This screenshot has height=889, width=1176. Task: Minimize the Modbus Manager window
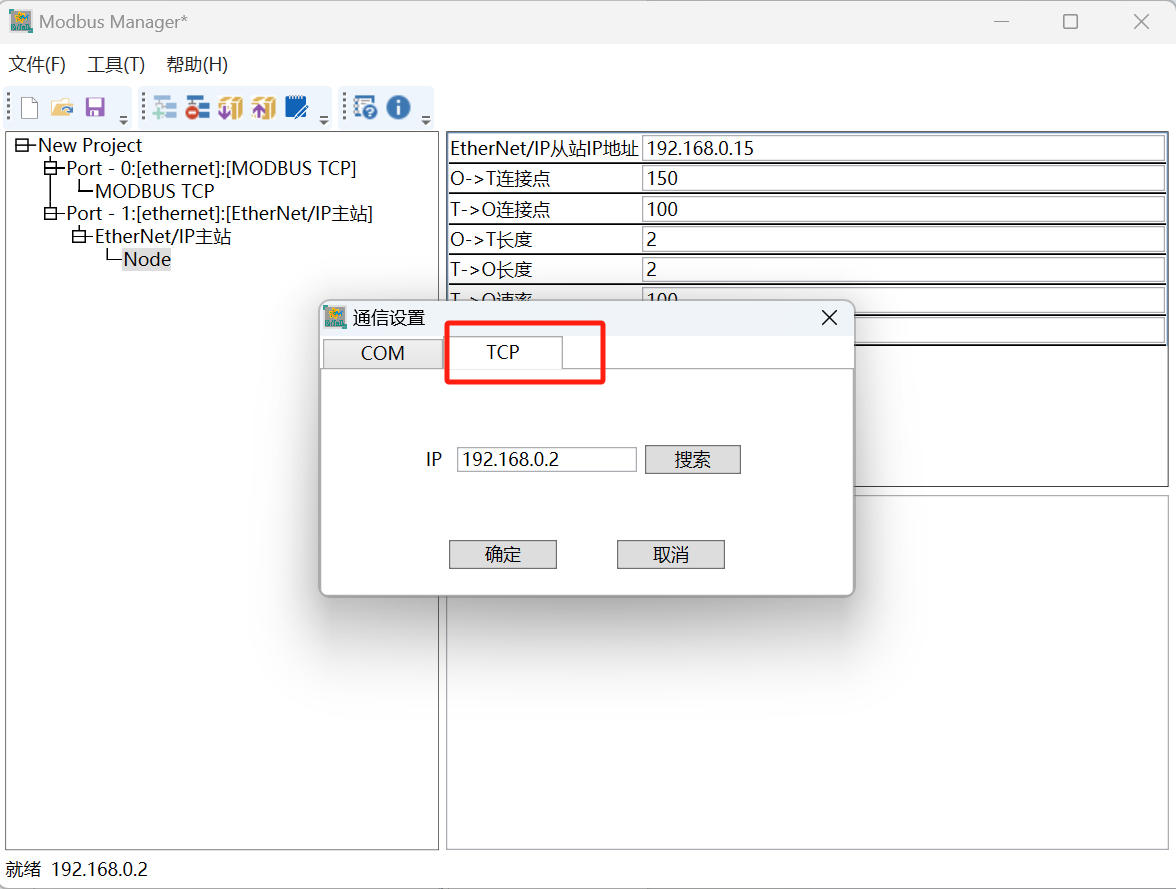coord(1001,22)
